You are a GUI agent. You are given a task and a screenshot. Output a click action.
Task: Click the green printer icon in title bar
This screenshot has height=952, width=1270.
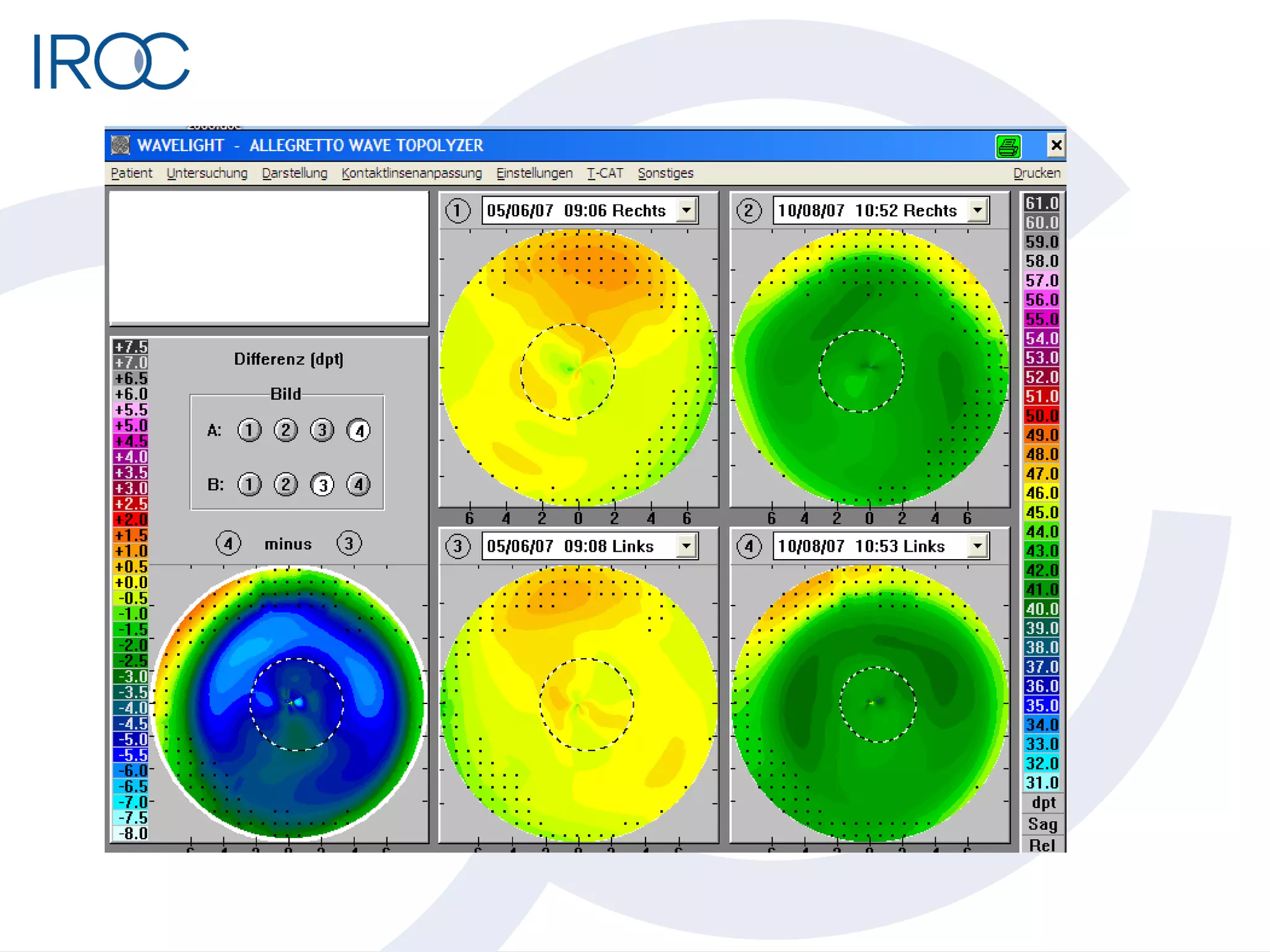[x=1008, y=146]
